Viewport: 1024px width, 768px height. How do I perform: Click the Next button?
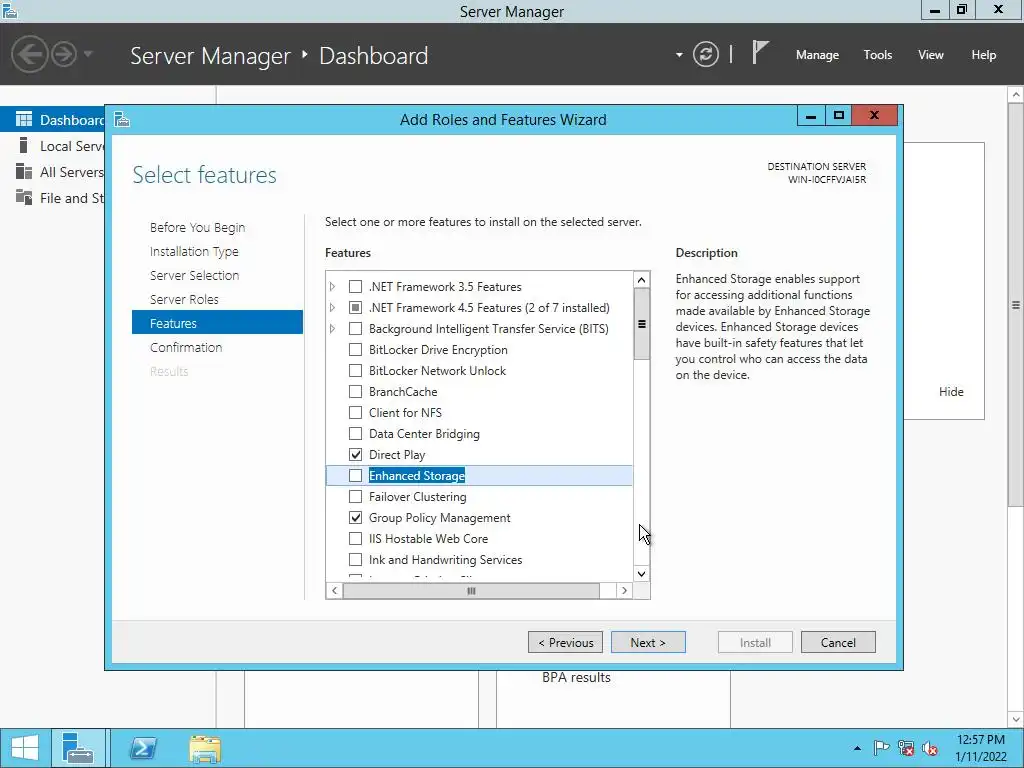click(x=648, y=643)
